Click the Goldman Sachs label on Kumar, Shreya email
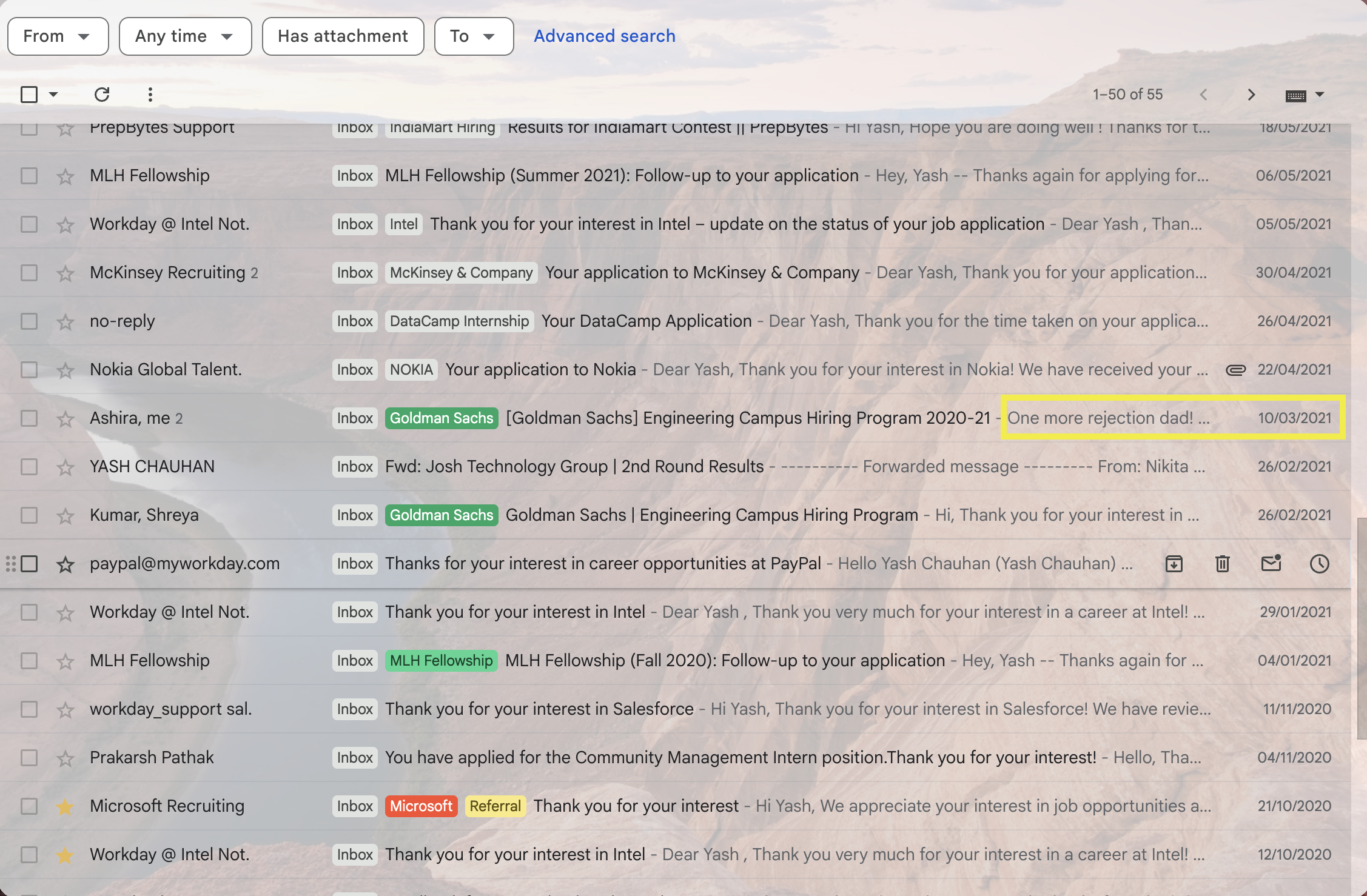This screenshot has height=896, width=1367. (x=442, y=515)
